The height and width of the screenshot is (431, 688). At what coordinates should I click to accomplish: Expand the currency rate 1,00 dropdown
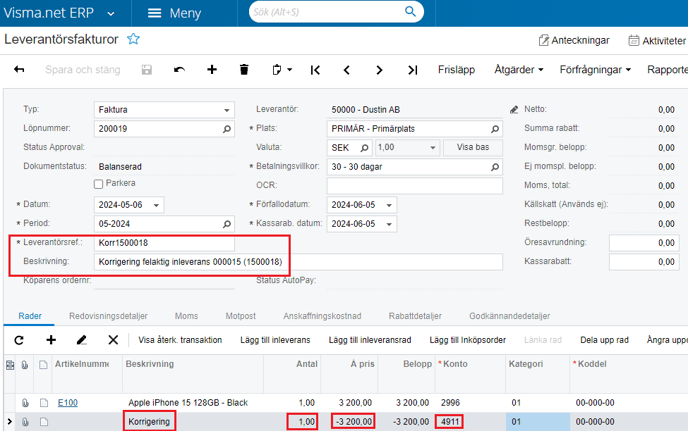(433, 148)
